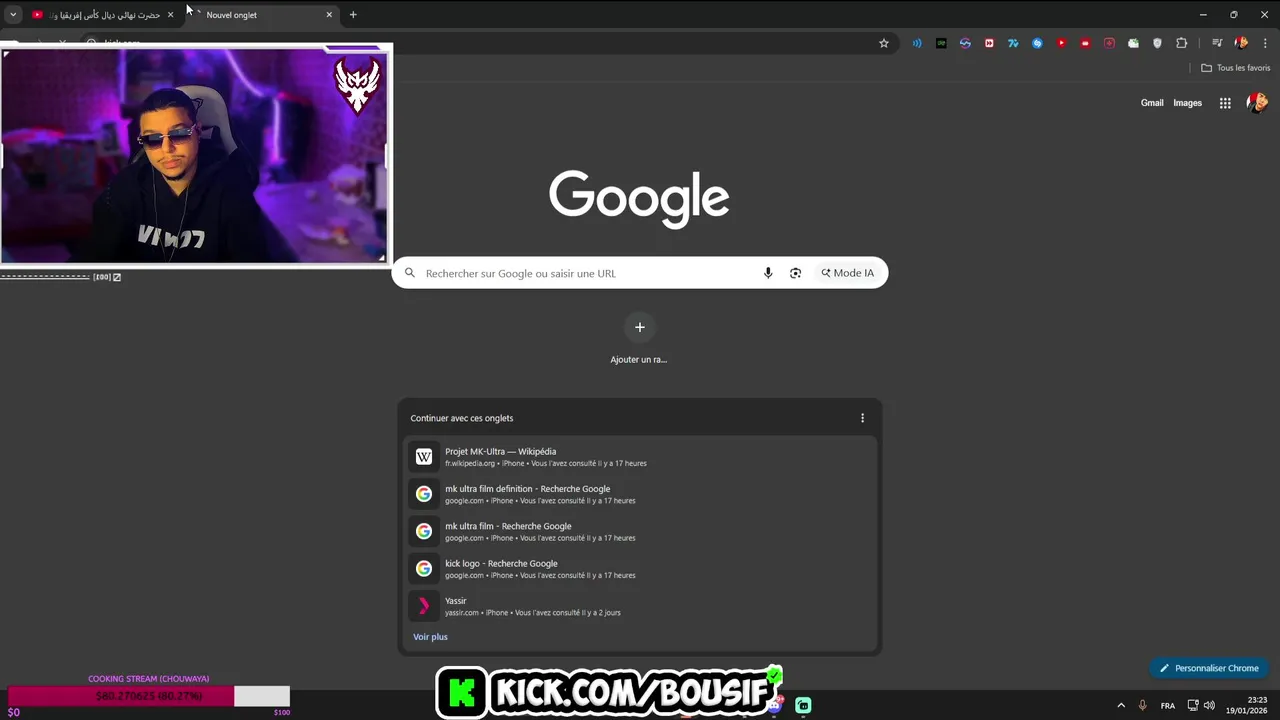Open the Extensions puzzle-piece menu
Screen dimensions: 1280x720
click(1181, 43)
